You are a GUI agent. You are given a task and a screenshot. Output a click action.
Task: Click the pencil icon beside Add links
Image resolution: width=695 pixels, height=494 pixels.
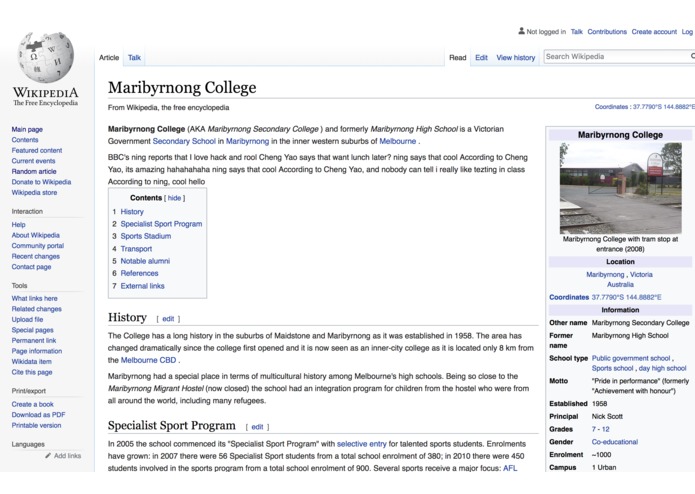point(48,455)
